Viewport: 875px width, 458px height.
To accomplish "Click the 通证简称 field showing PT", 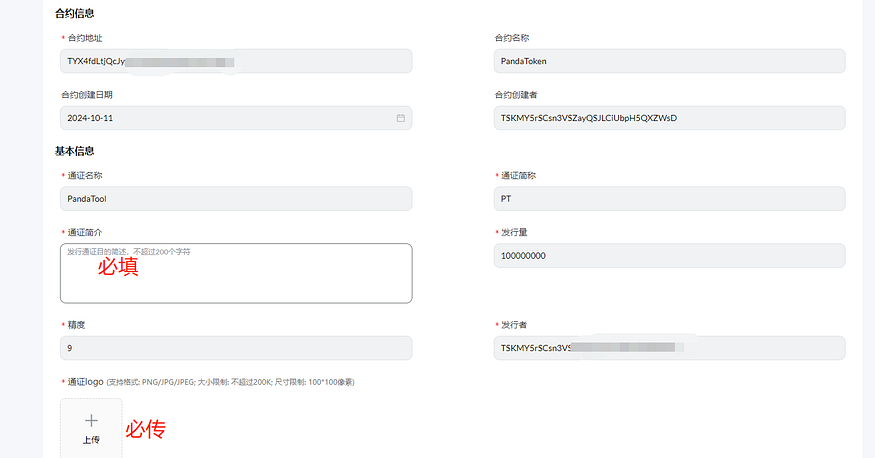I will click(670, 199).
